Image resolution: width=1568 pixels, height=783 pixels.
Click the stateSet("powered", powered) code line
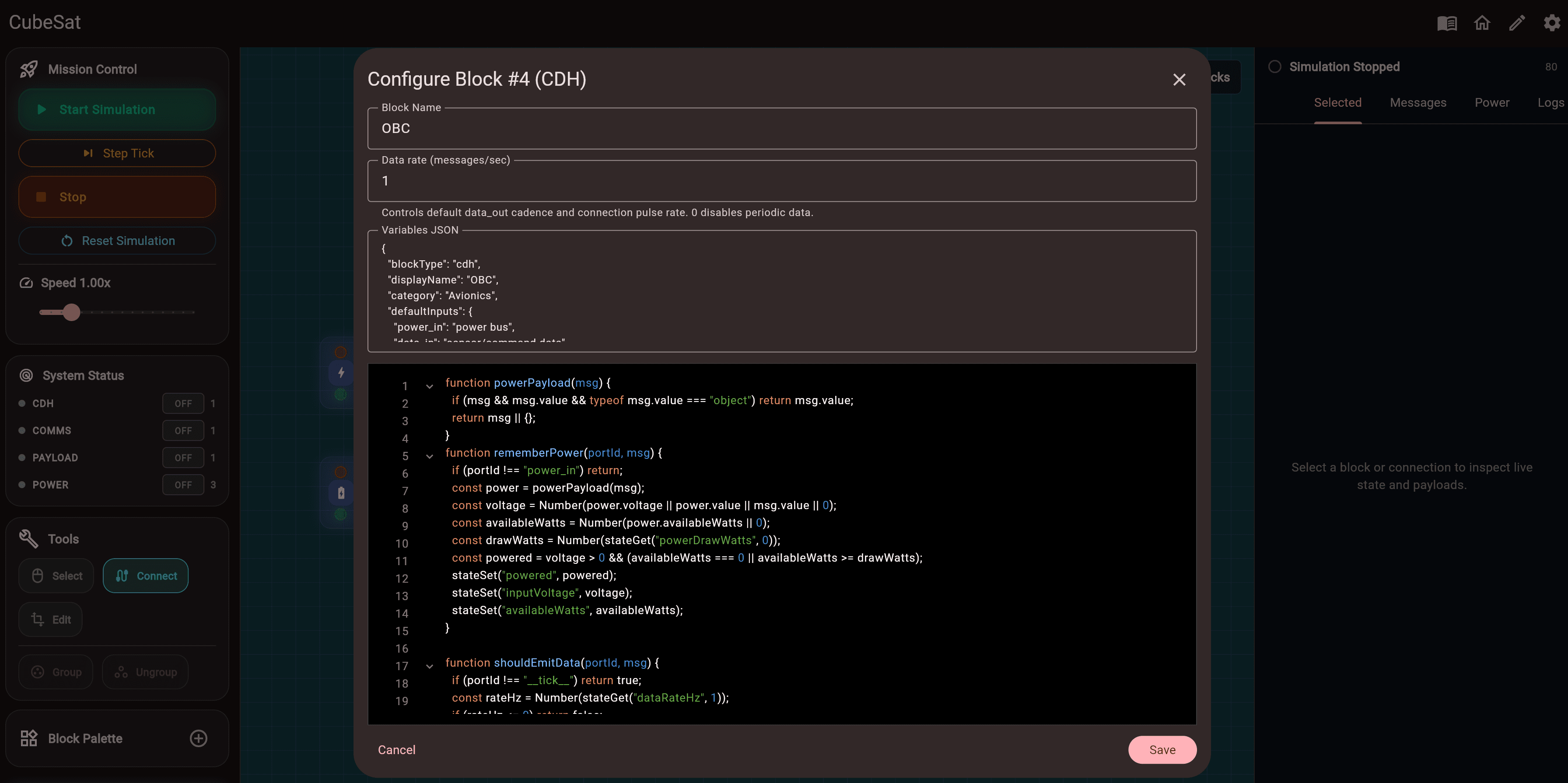click(534, 576)
